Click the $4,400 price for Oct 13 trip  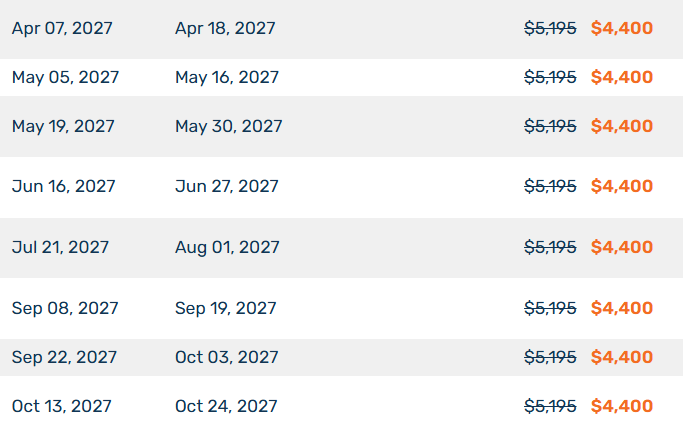click(x=622, y=407)
